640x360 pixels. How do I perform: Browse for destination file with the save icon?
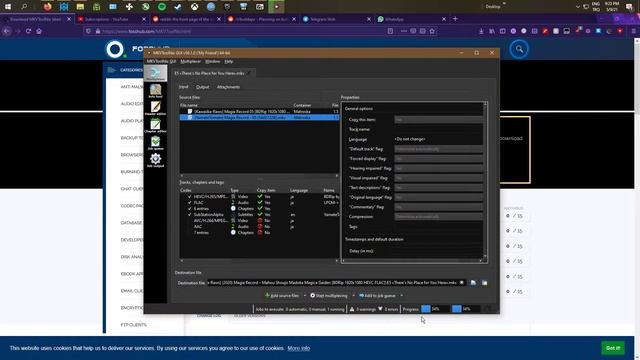pyautogui.click(x=473, y=282)
